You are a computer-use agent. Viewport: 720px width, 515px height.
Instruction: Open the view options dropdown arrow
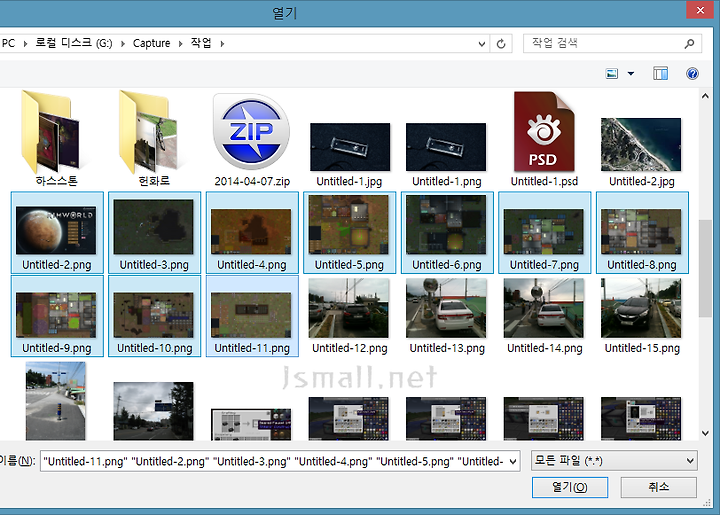tap(631, 73)
